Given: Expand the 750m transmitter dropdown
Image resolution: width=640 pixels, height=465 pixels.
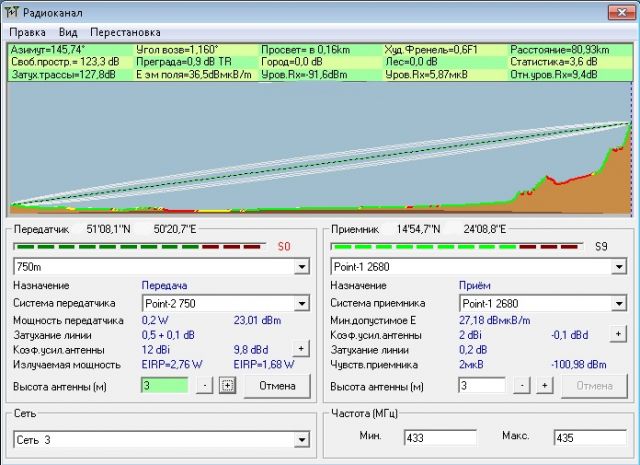Looking at the screenshot, I should [x=302, y=267].
